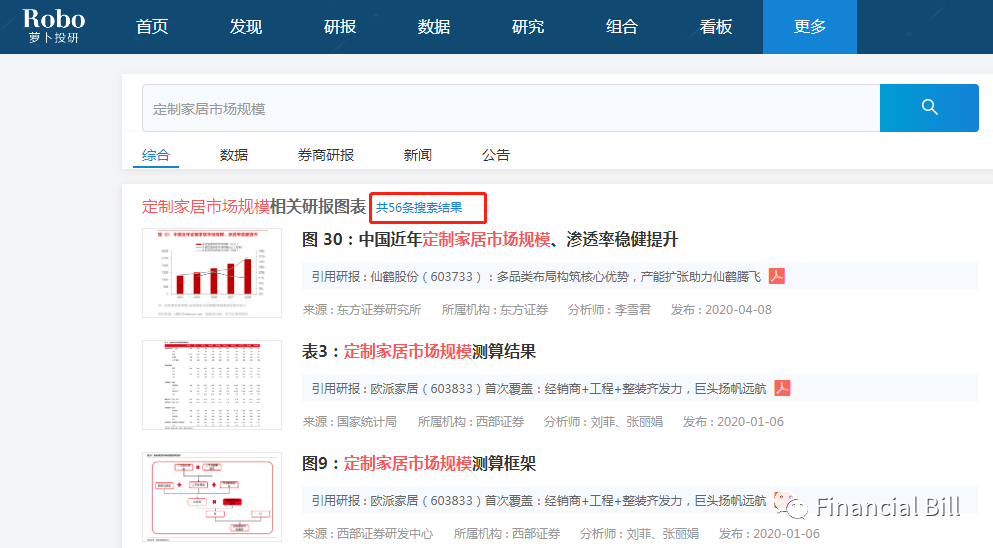Click the 发布：2020-01-06 date under 表3

pyautogui.click(x=733, y=422)
